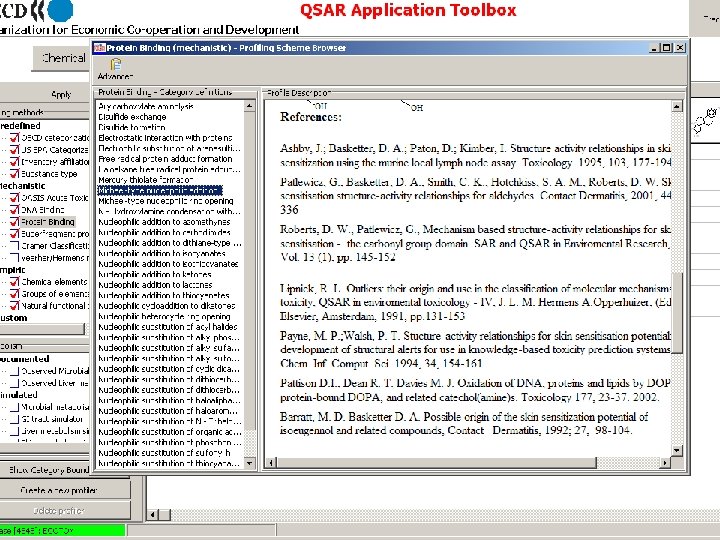Click the Apply button
Viewport: 720px width, 540px height.
click(61, 95)
